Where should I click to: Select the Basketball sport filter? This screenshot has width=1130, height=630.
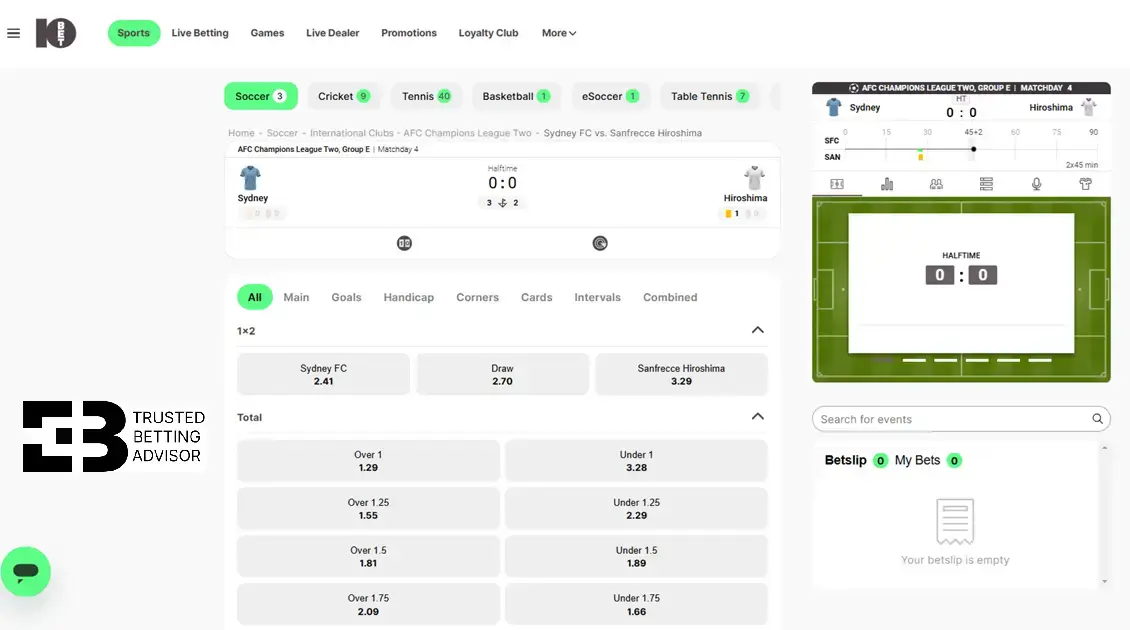pyautogui.click(x=516, y=96)
